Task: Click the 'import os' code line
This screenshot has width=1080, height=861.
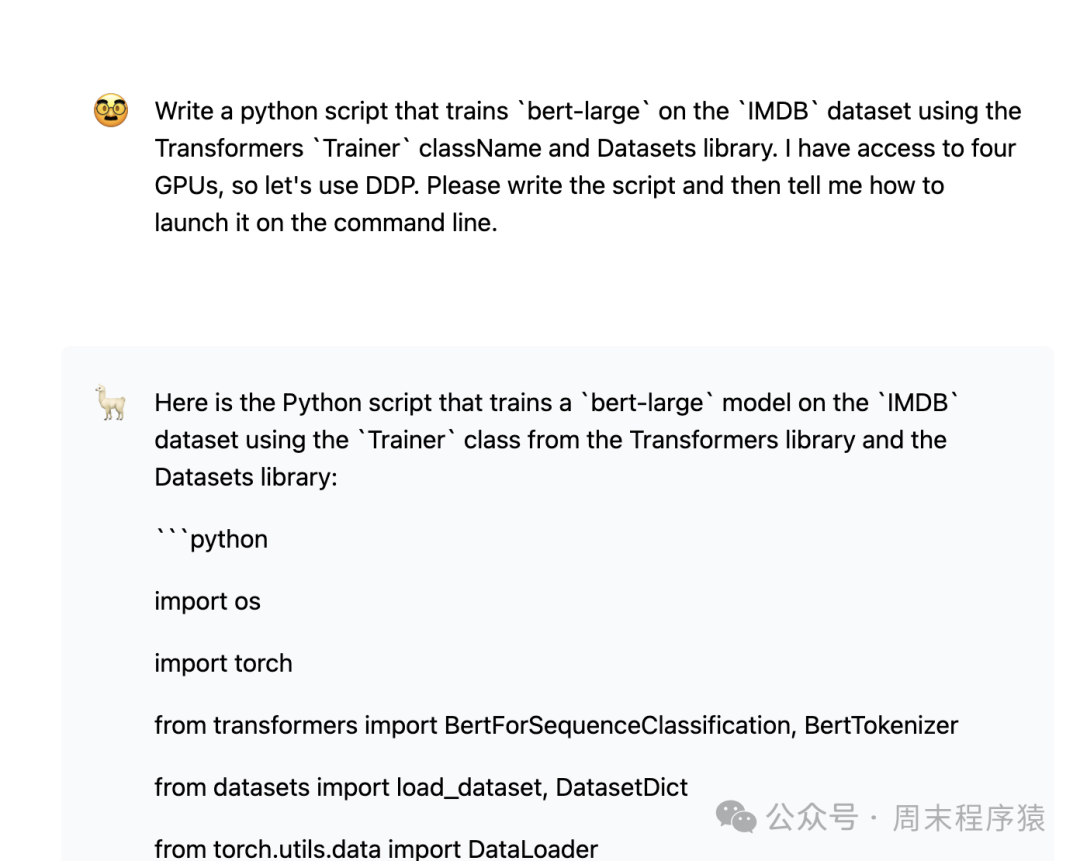Action: tap(207, 601)
